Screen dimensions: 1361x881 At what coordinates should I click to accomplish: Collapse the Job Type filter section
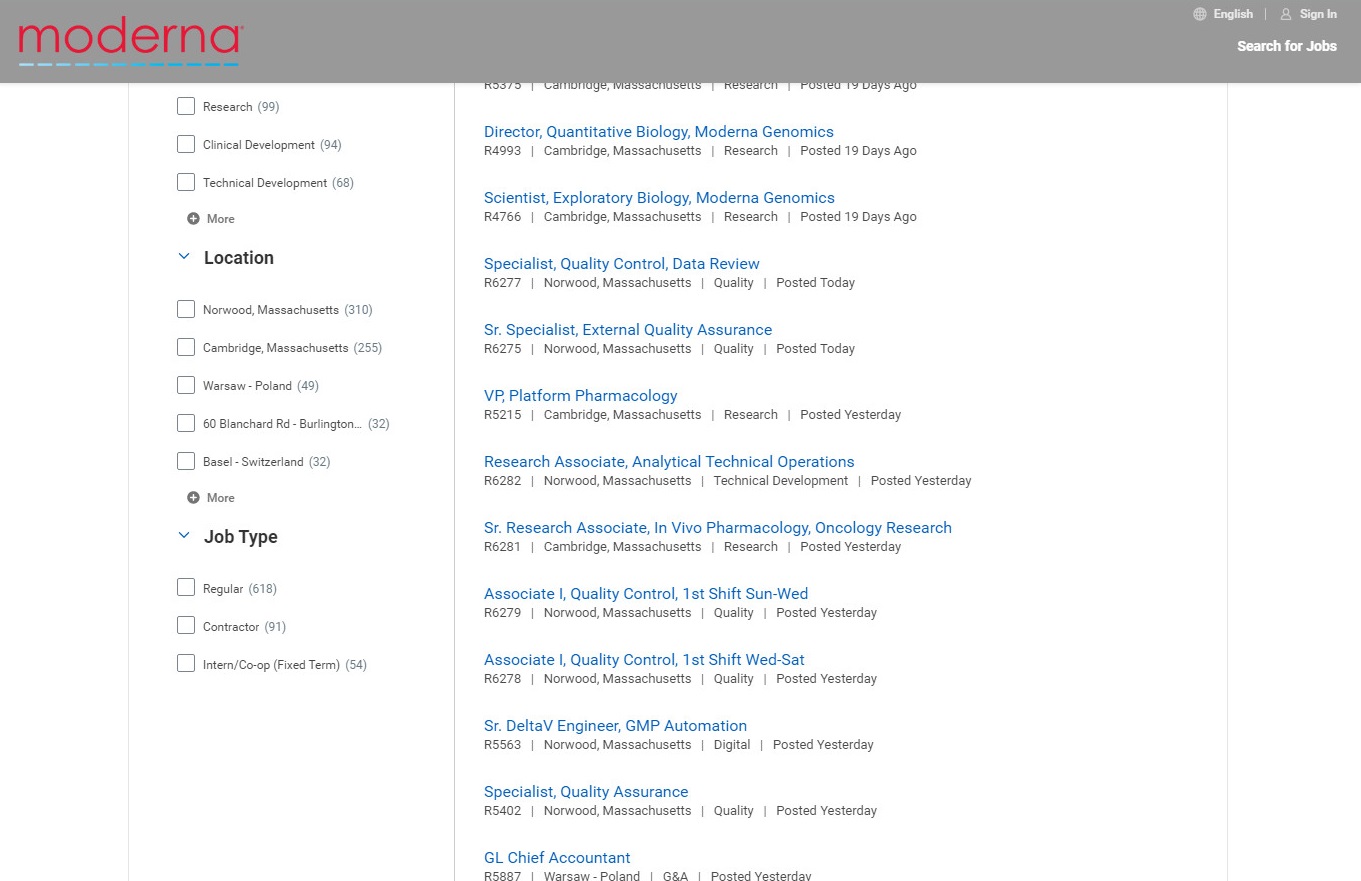pos(184,536)
